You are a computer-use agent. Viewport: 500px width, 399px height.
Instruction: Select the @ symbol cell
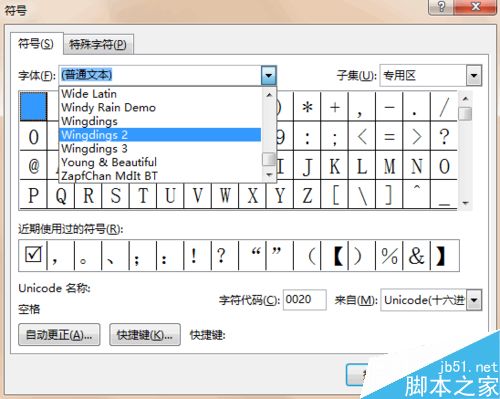click(33, 166)
